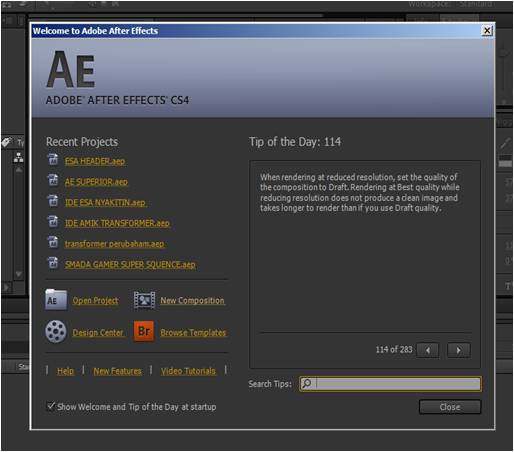
Task: Open recent project IDE AMIK TRANSFORMER.aep
Action: [x=117, y=223]
